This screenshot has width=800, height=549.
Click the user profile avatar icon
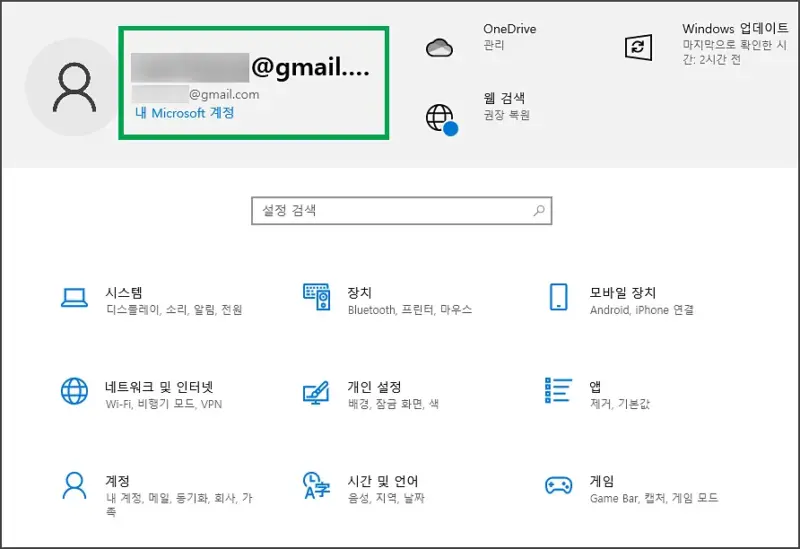point(74,87)
